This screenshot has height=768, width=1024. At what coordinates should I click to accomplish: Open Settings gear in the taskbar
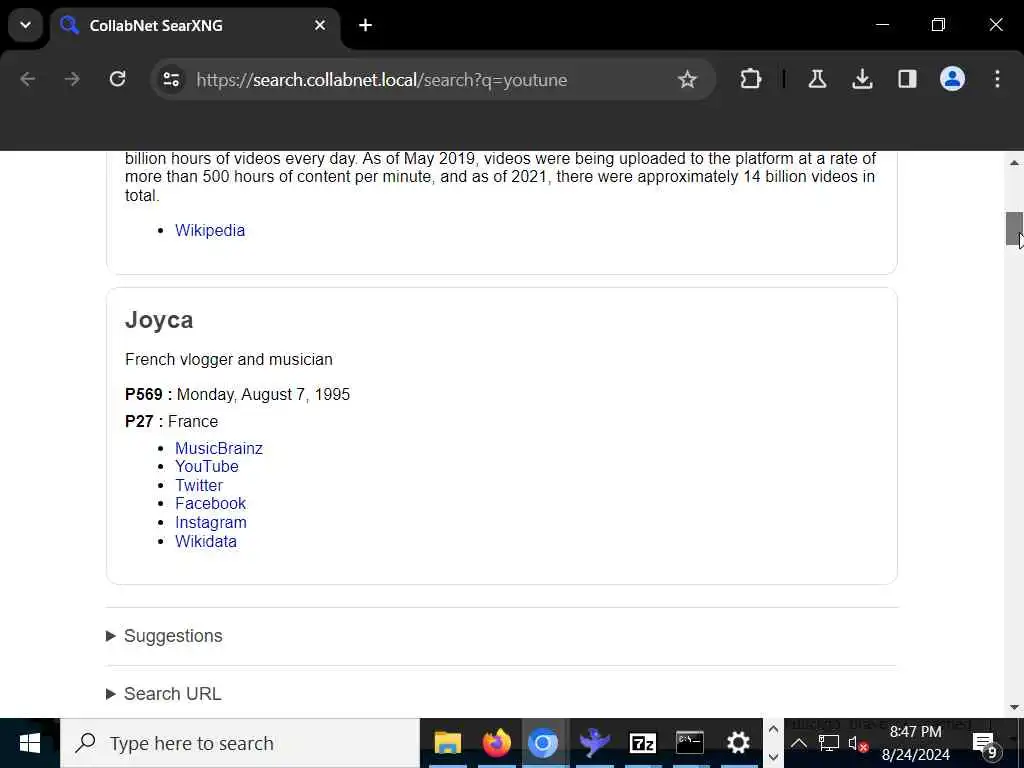click(x=739, y=743)
